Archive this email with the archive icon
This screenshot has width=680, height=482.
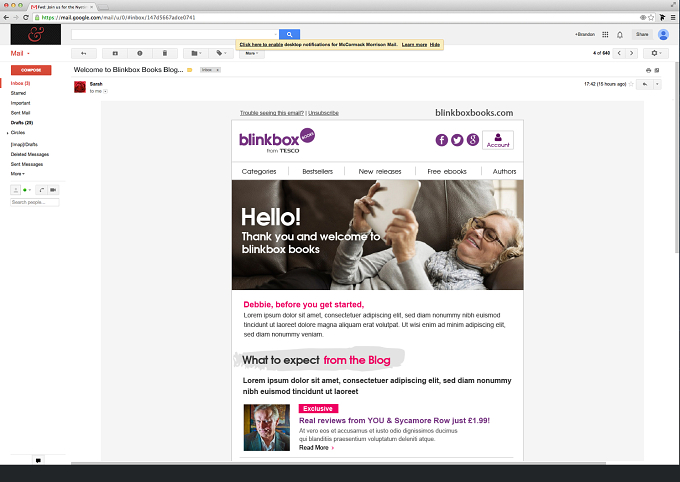[115, 53]
